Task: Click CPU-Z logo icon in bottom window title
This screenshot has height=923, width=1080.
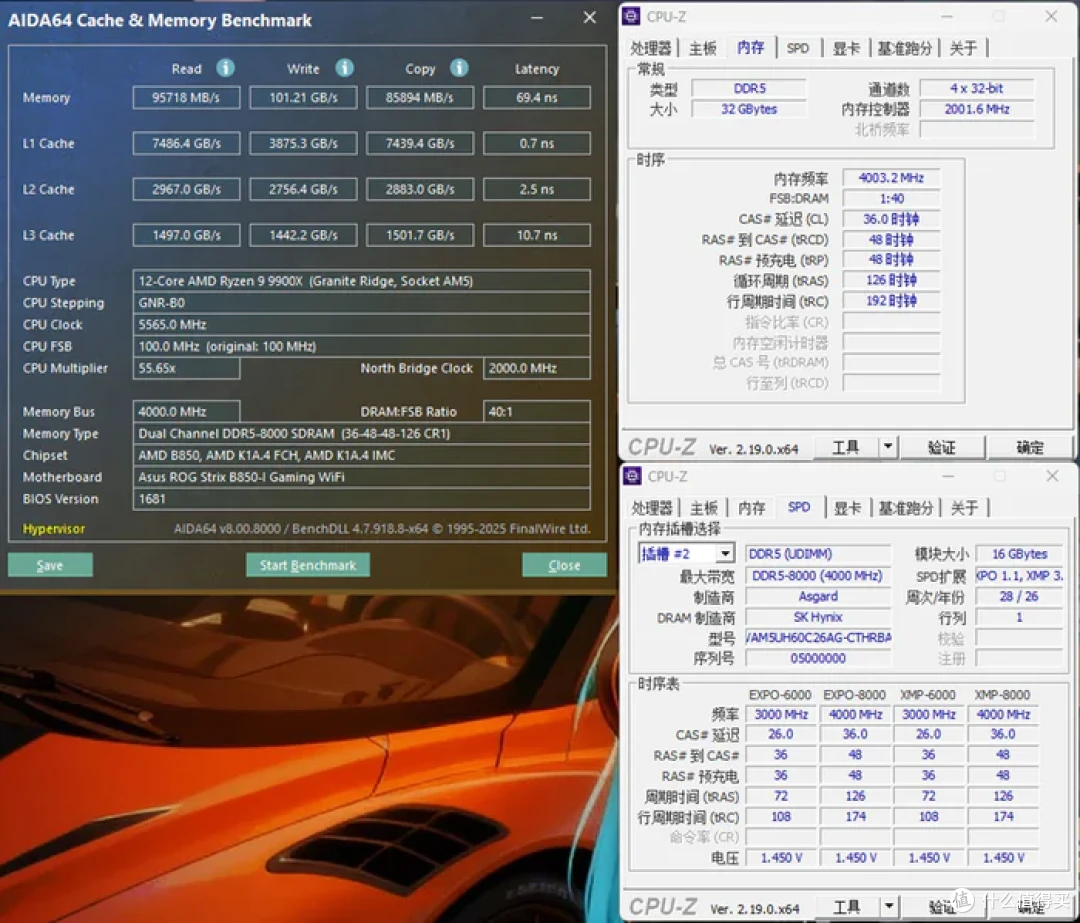Action: pyautogui.click(x=632, y=475)
